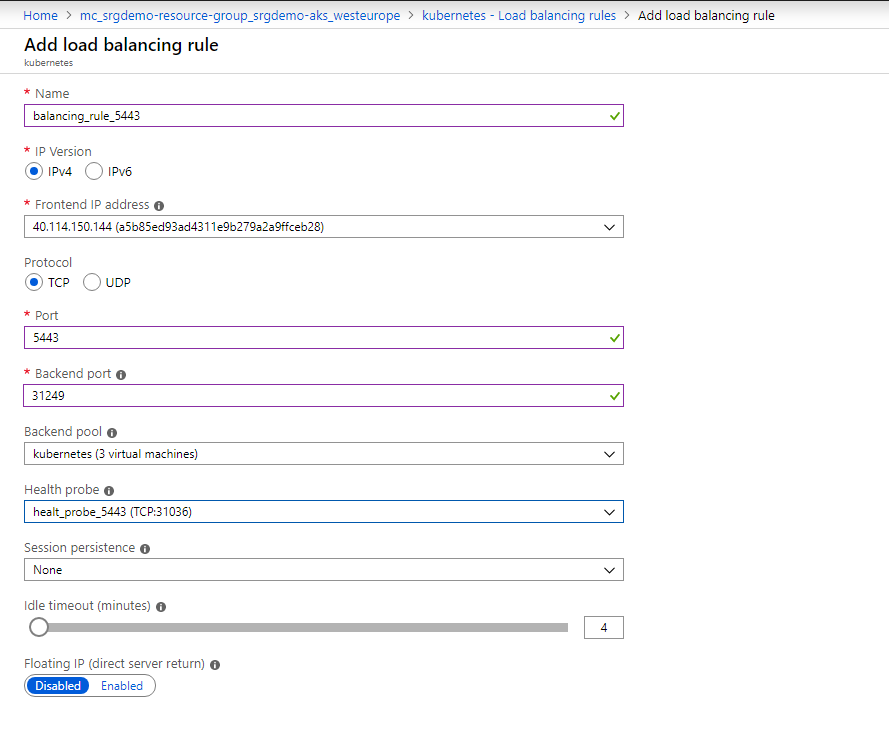
Task: Open the Backend pool dropdown
Action: [x=609, y=453]
